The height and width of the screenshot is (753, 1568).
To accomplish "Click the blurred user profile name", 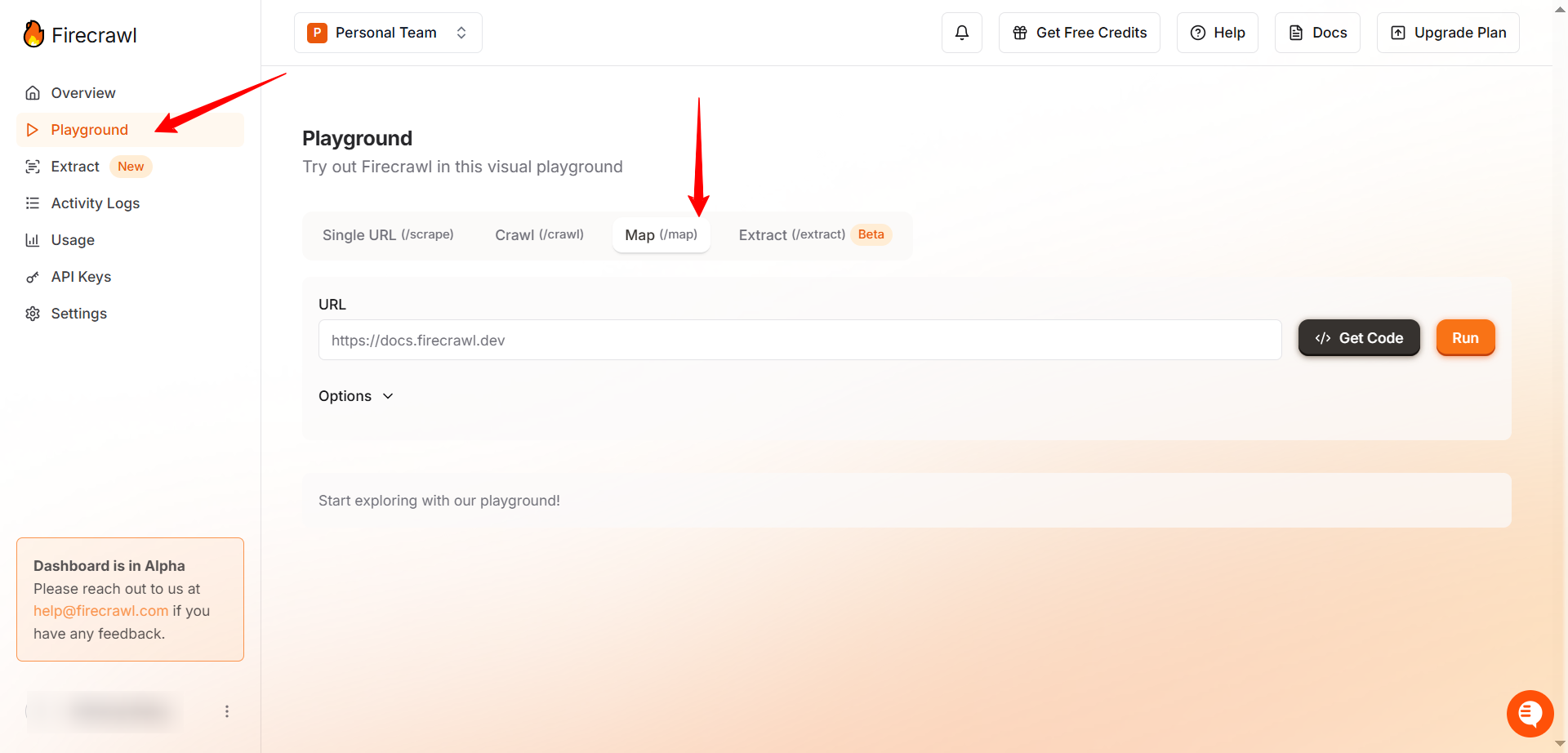I will 120,711.
